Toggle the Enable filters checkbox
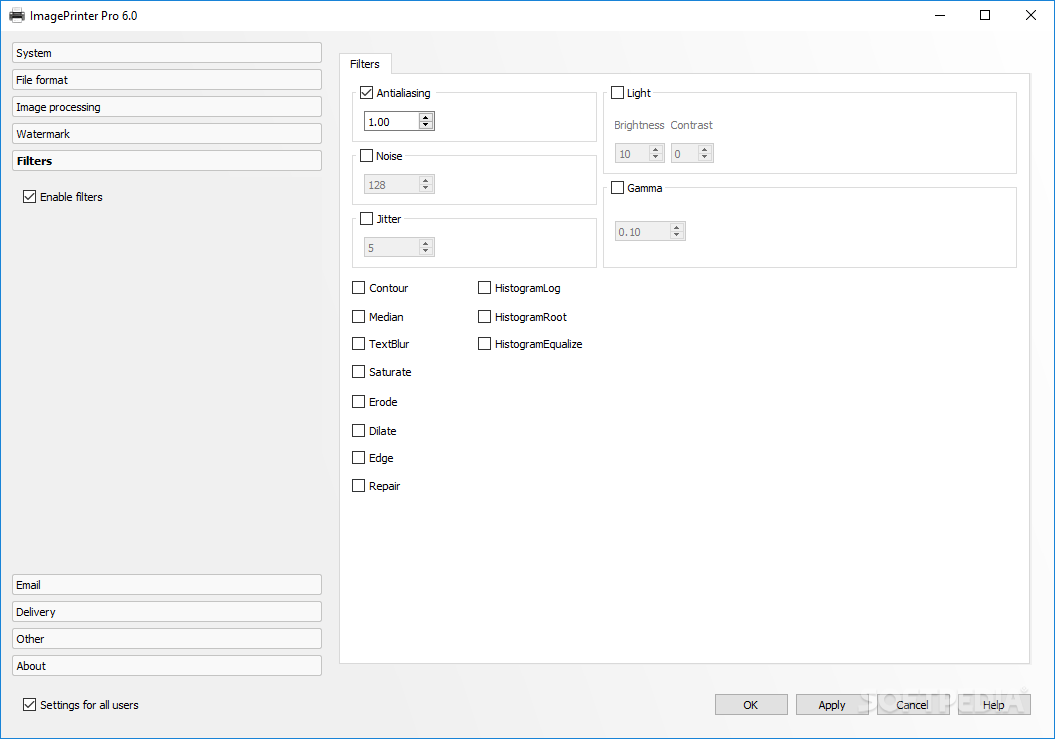The width and height of the screenshot is (1055, 739). 30,197
